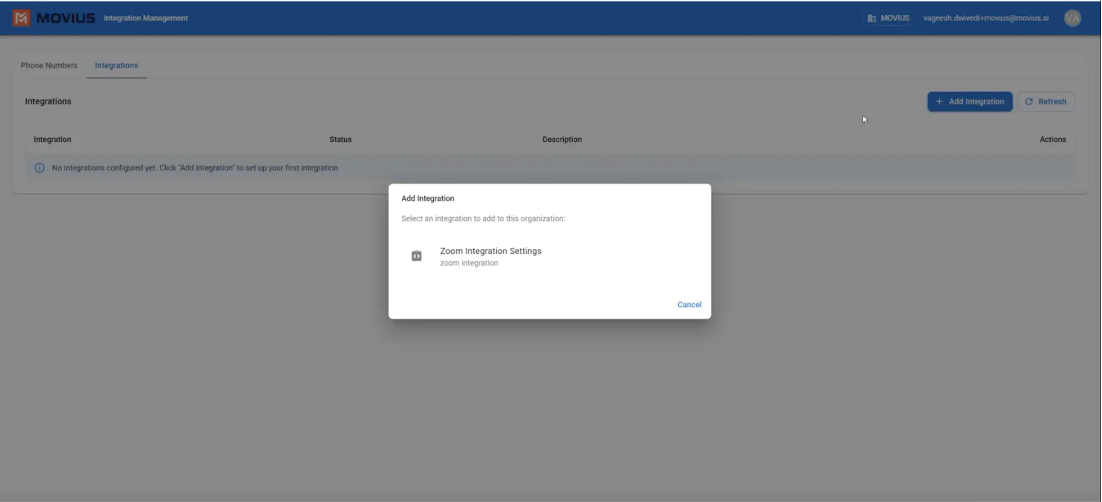Open the Integrations tab
Image resolution: width=1102 pixels, height=502 pixels.
(x=117, y=65)
